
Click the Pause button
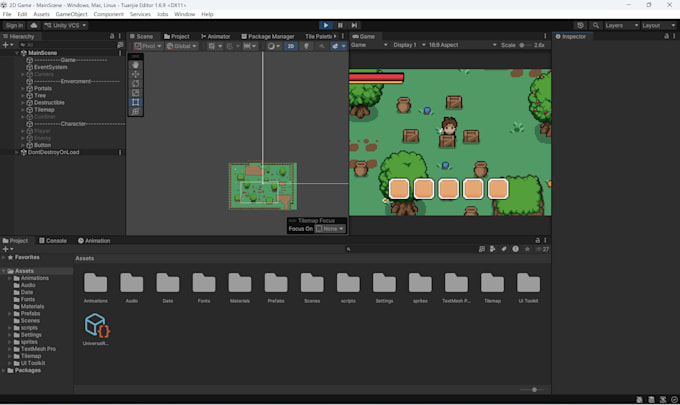pos(340,25)
